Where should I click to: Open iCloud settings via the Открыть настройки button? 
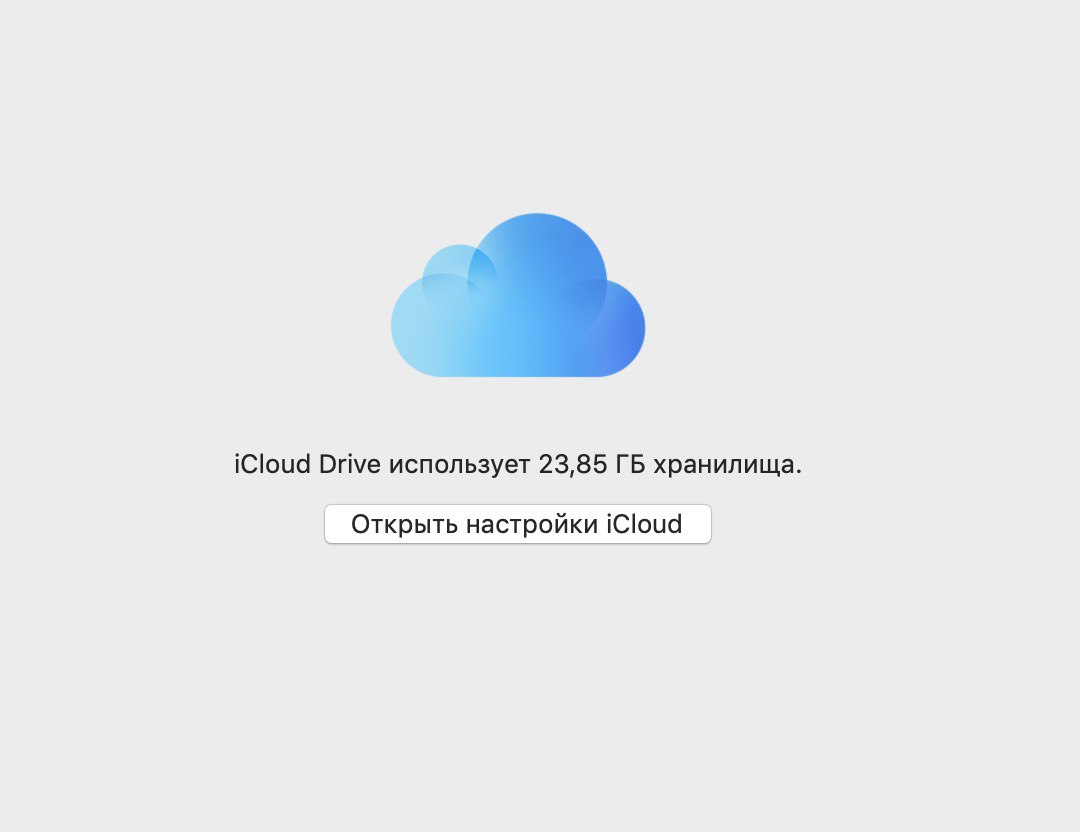tap(518, 524)
